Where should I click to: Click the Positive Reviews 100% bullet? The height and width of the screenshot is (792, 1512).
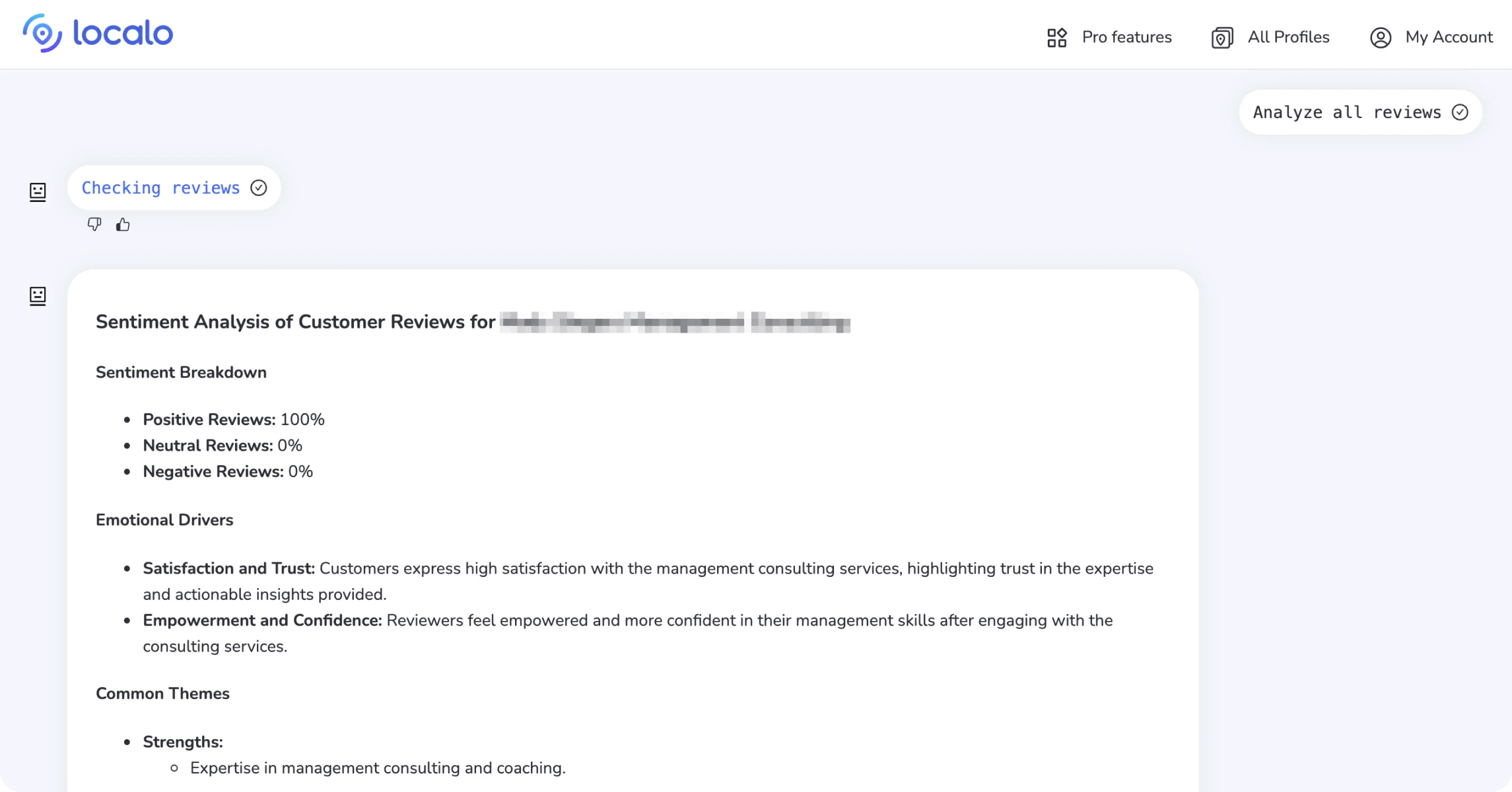pos(233,419)
